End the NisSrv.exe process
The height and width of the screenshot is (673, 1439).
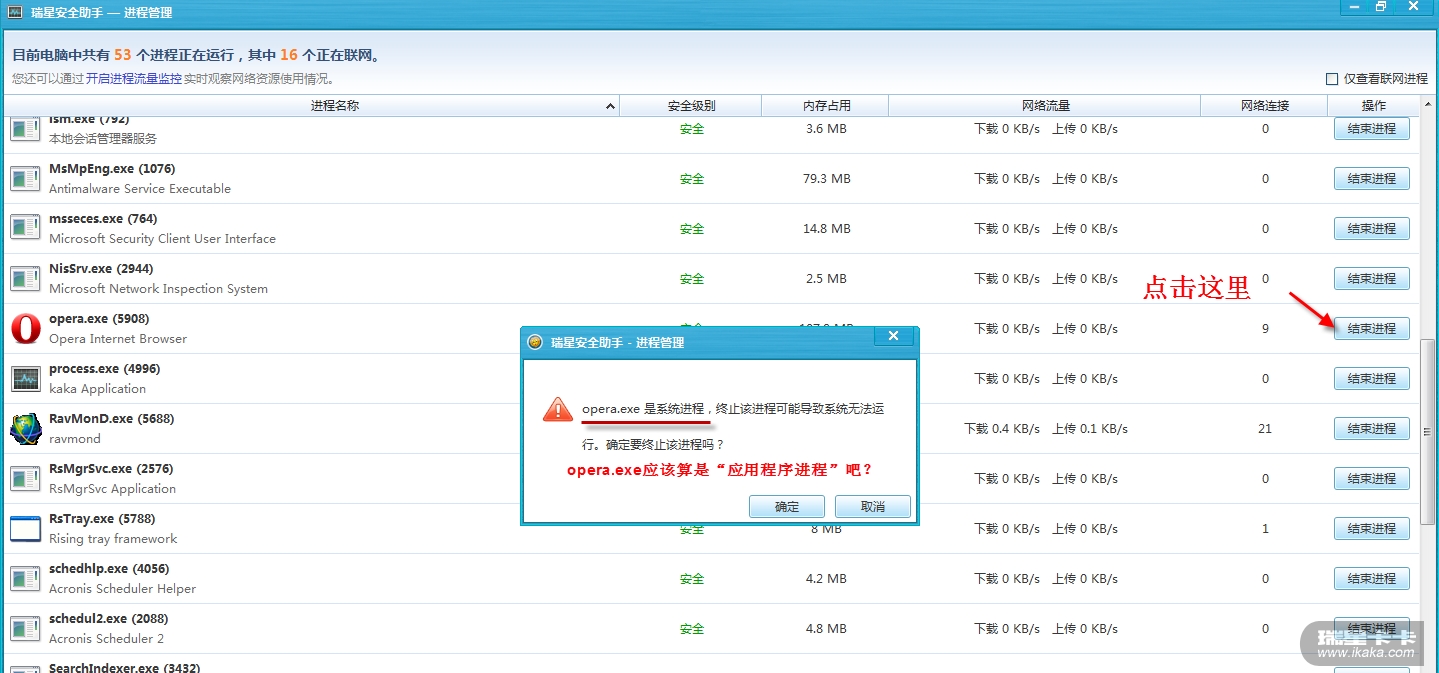click(1372, 278)
